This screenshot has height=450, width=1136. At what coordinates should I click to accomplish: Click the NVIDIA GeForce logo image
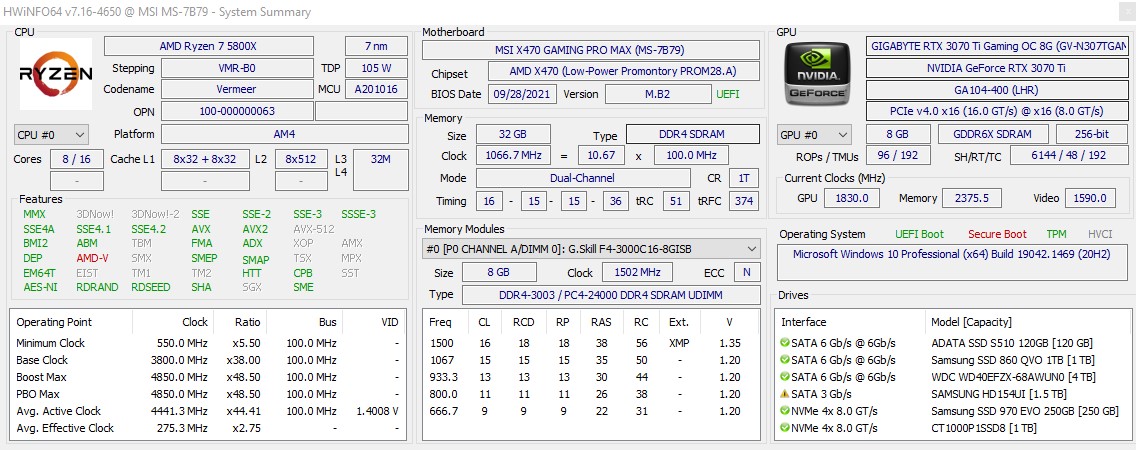click(x=818, y=74)
